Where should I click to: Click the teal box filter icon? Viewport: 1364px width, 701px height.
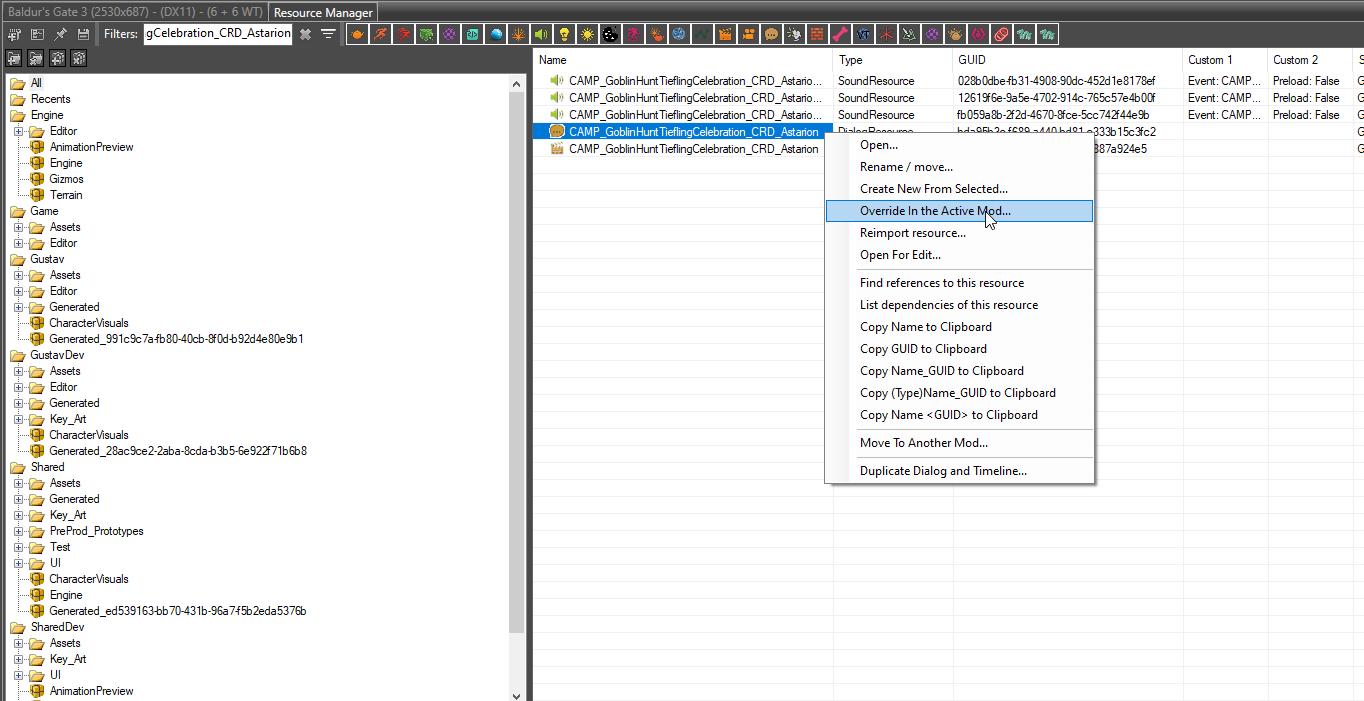472,34
